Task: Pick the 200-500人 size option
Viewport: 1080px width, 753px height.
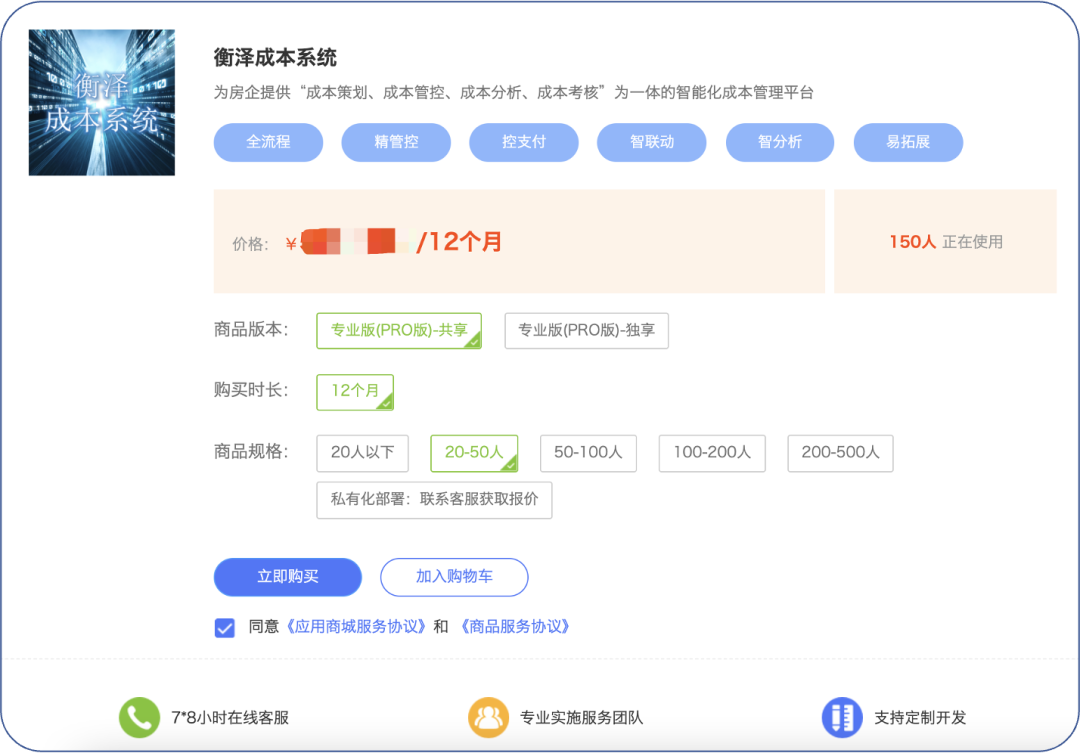Action: click(x=840, y=453)
